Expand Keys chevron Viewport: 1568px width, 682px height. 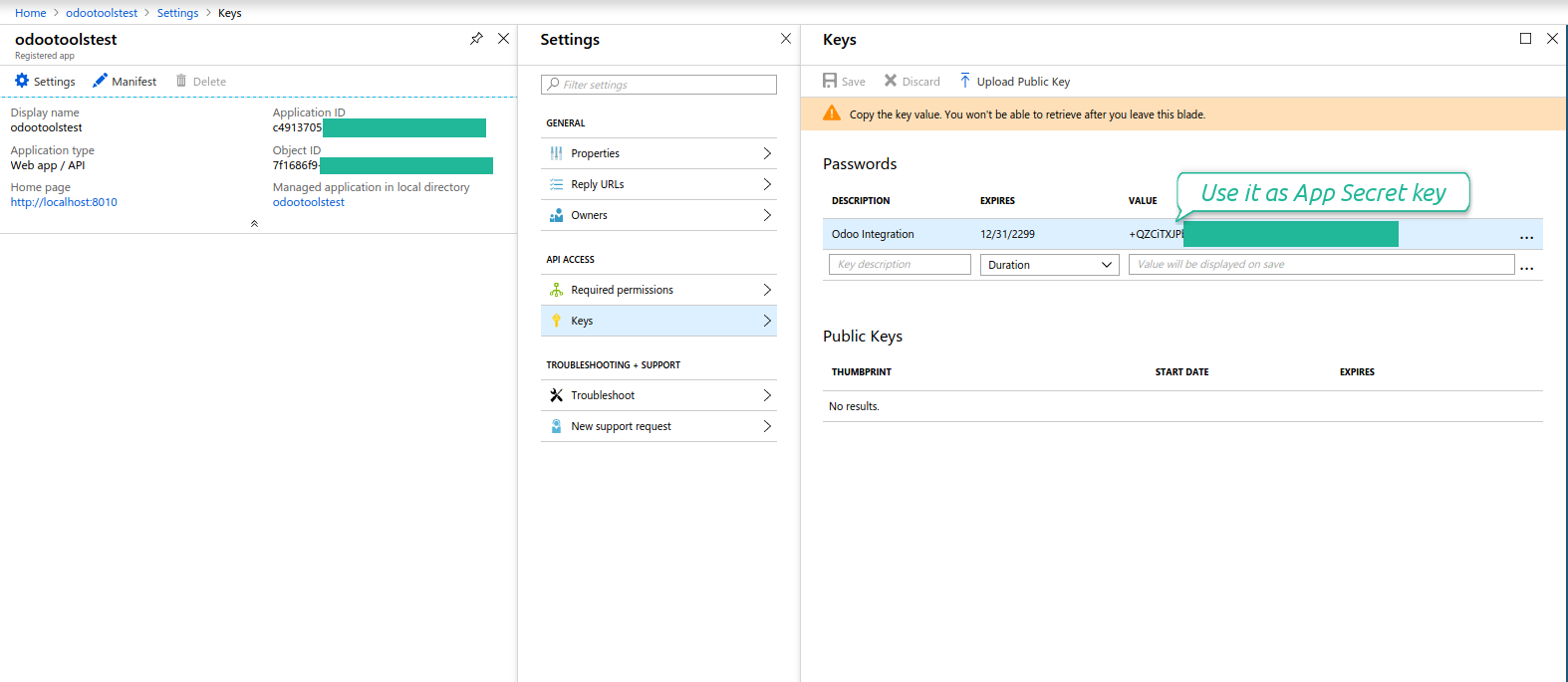pyautogui.click(x=767, y=321)
